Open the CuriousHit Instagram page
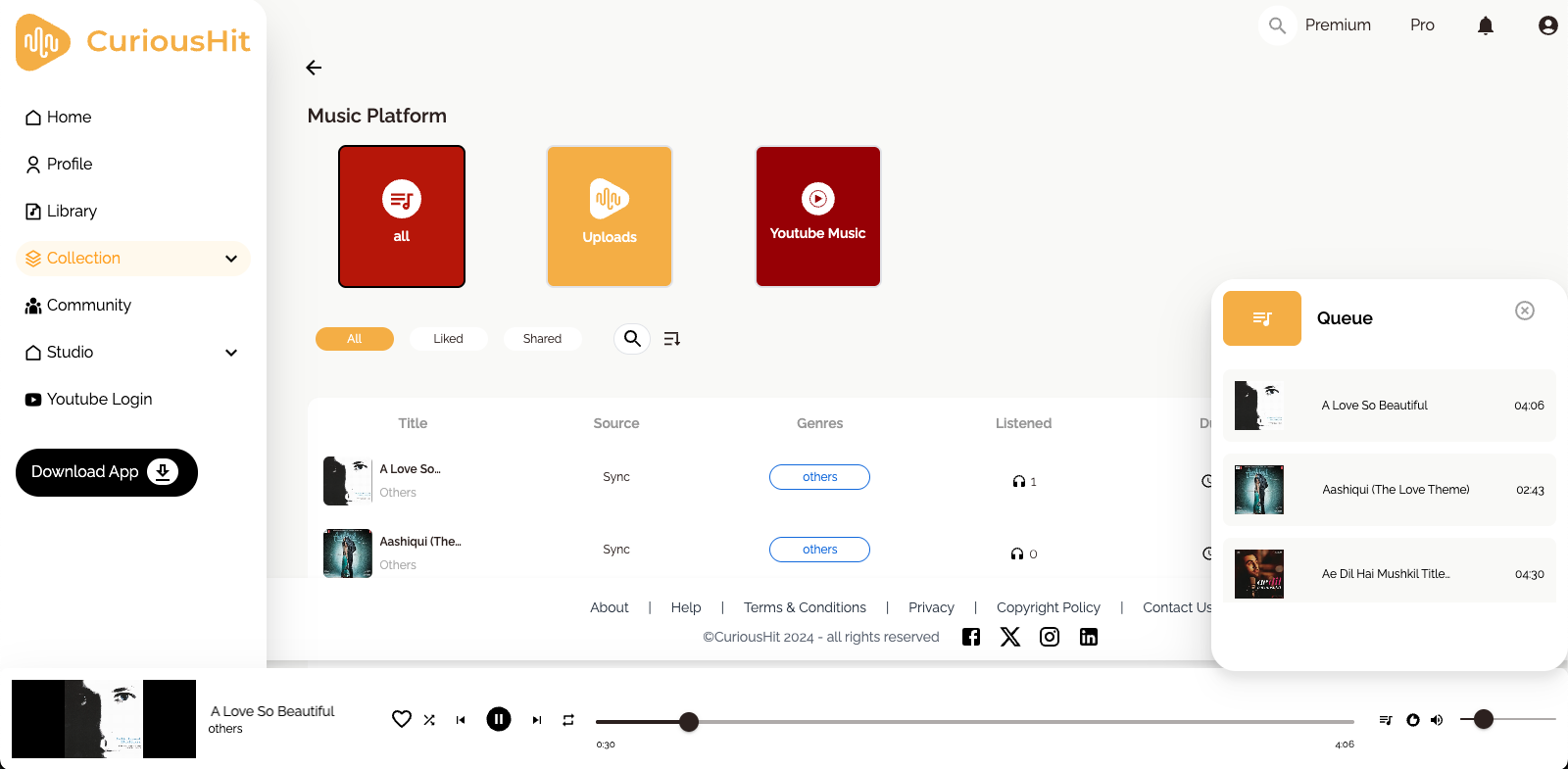Screen dimensions: 1568x769 point(1050,637)
